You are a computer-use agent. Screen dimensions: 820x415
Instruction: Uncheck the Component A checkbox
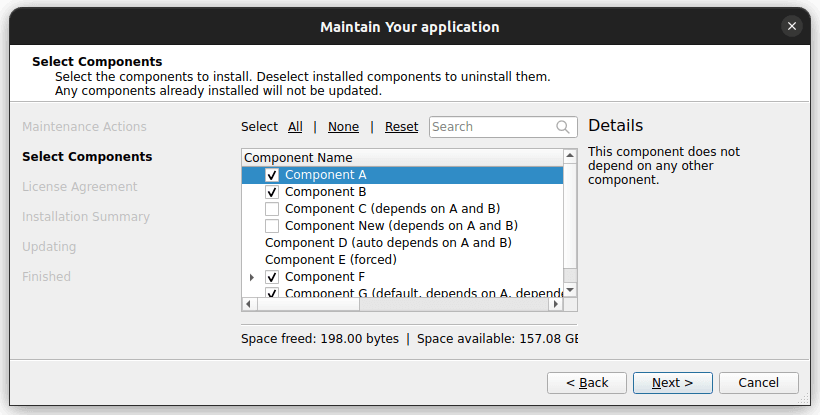[x=272, y=175]
